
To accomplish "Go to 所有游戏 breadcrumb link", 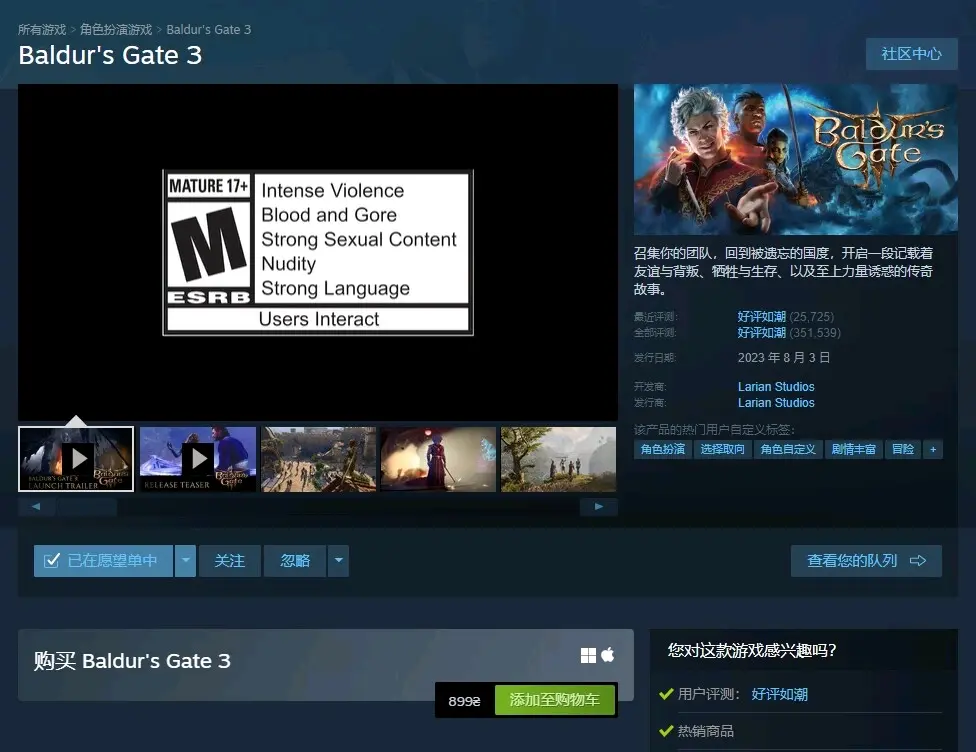I will pos(42,30).
